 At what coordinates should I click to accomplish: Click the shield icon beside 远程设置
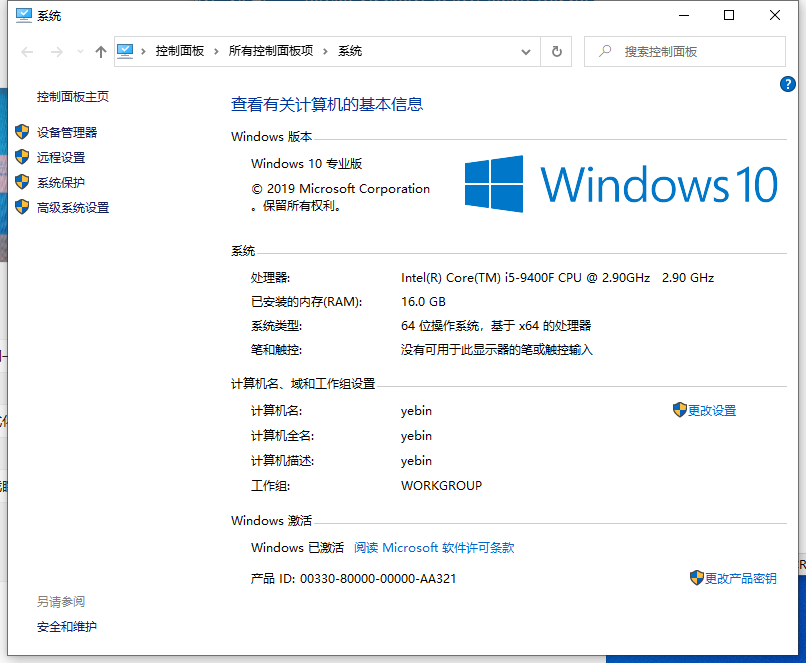point(22,157)
